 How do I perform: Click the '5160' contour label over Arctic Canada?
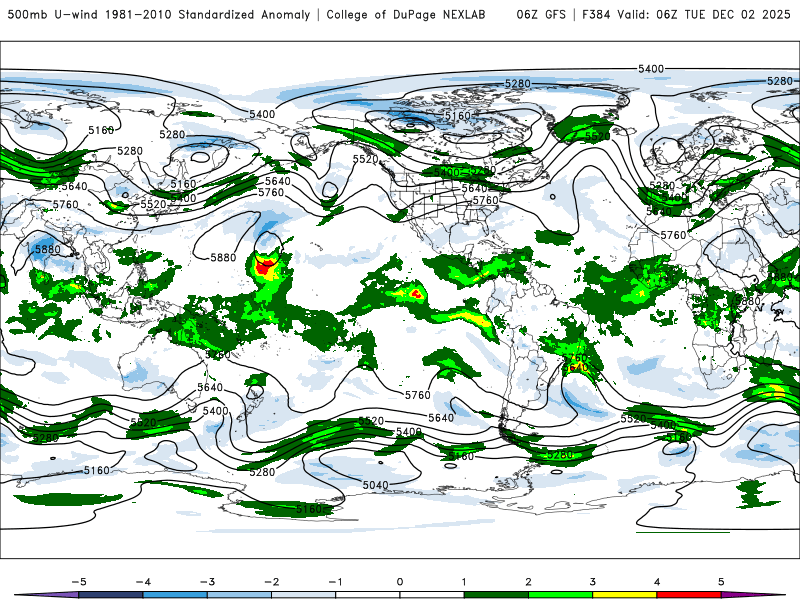(457, 116)
